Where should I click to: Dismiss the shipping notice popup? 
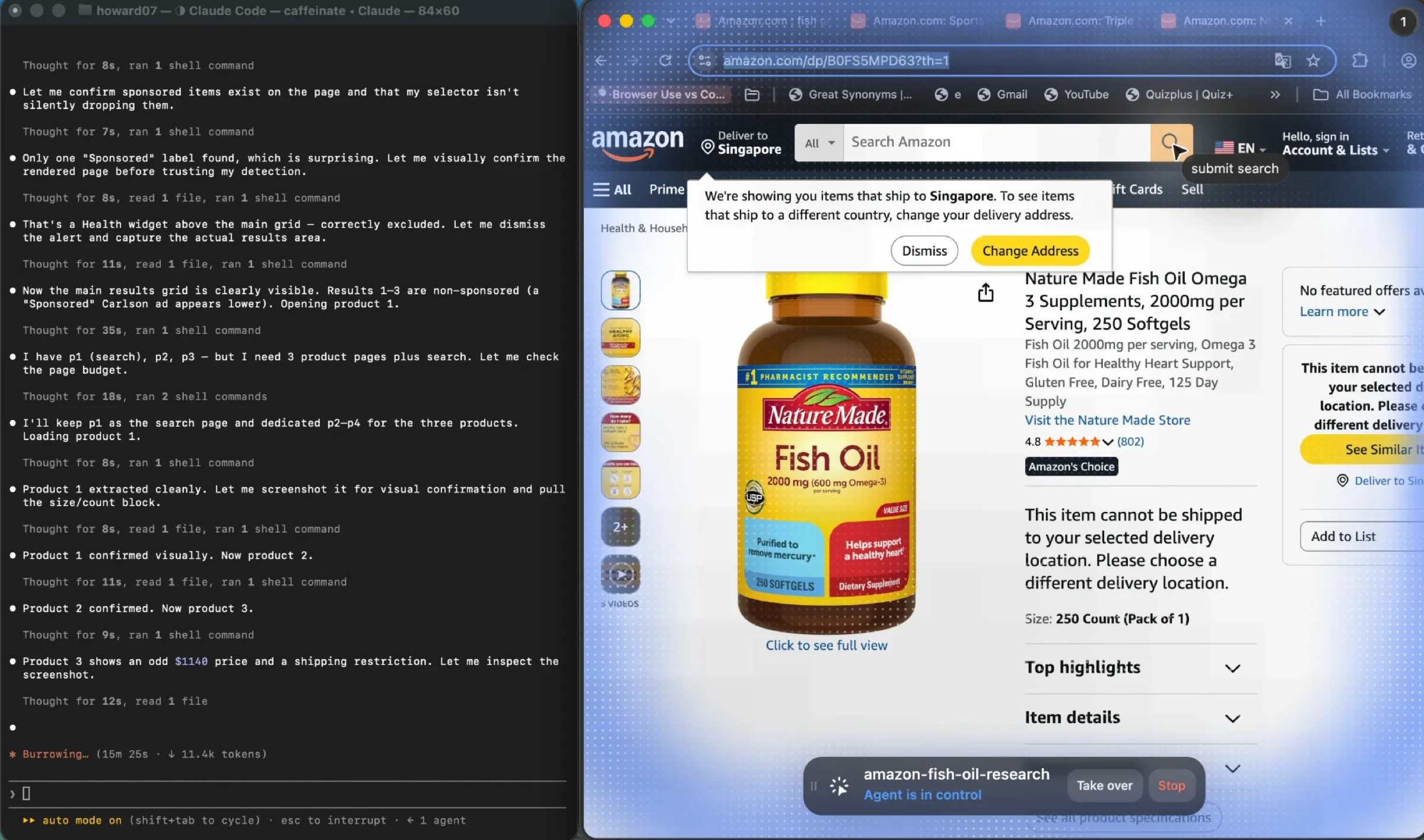(x=924, y=251)
